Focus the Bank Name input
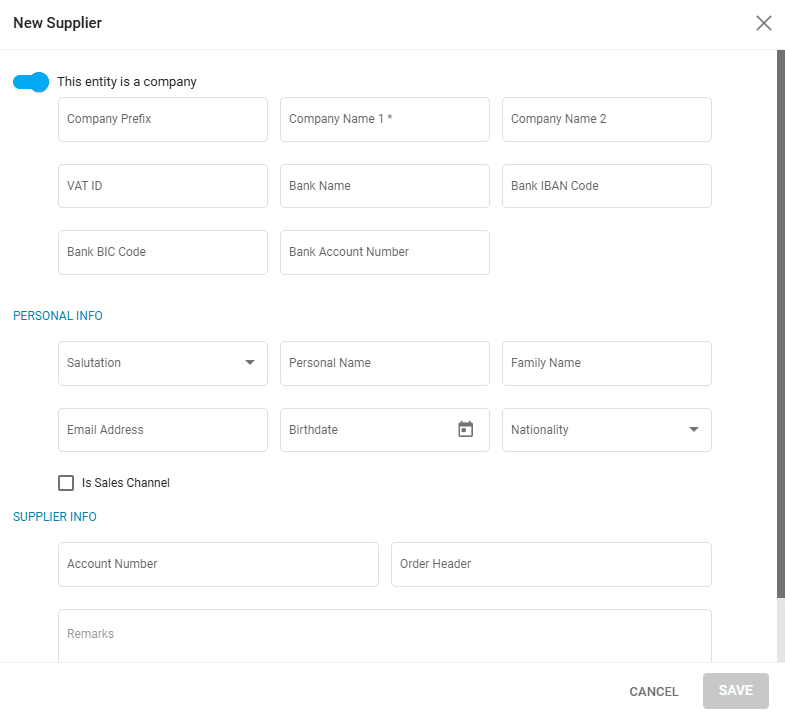The width and height of the screenshot is (785, 717). coord(385,186)
